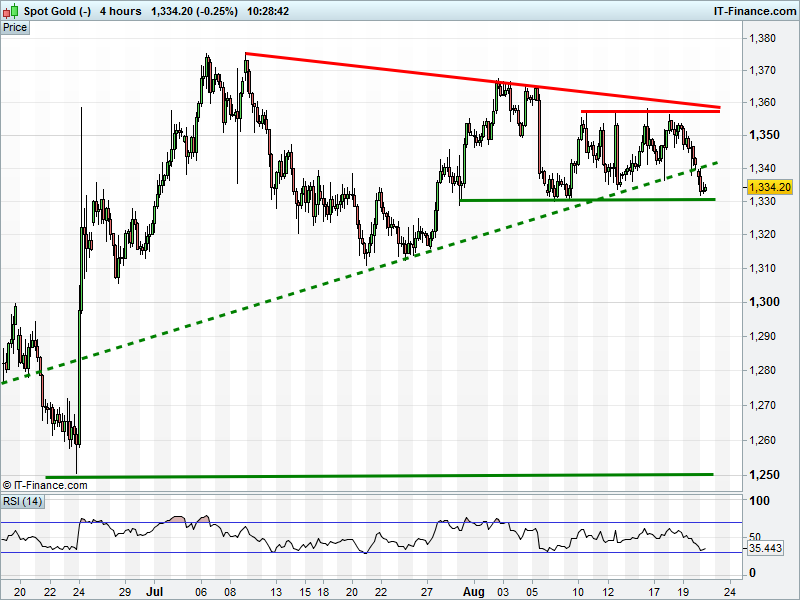Screen dimensions: 800x600
Task: Click the '1,334.20 (-0.25%)' header value
Action: click(194, 11)
